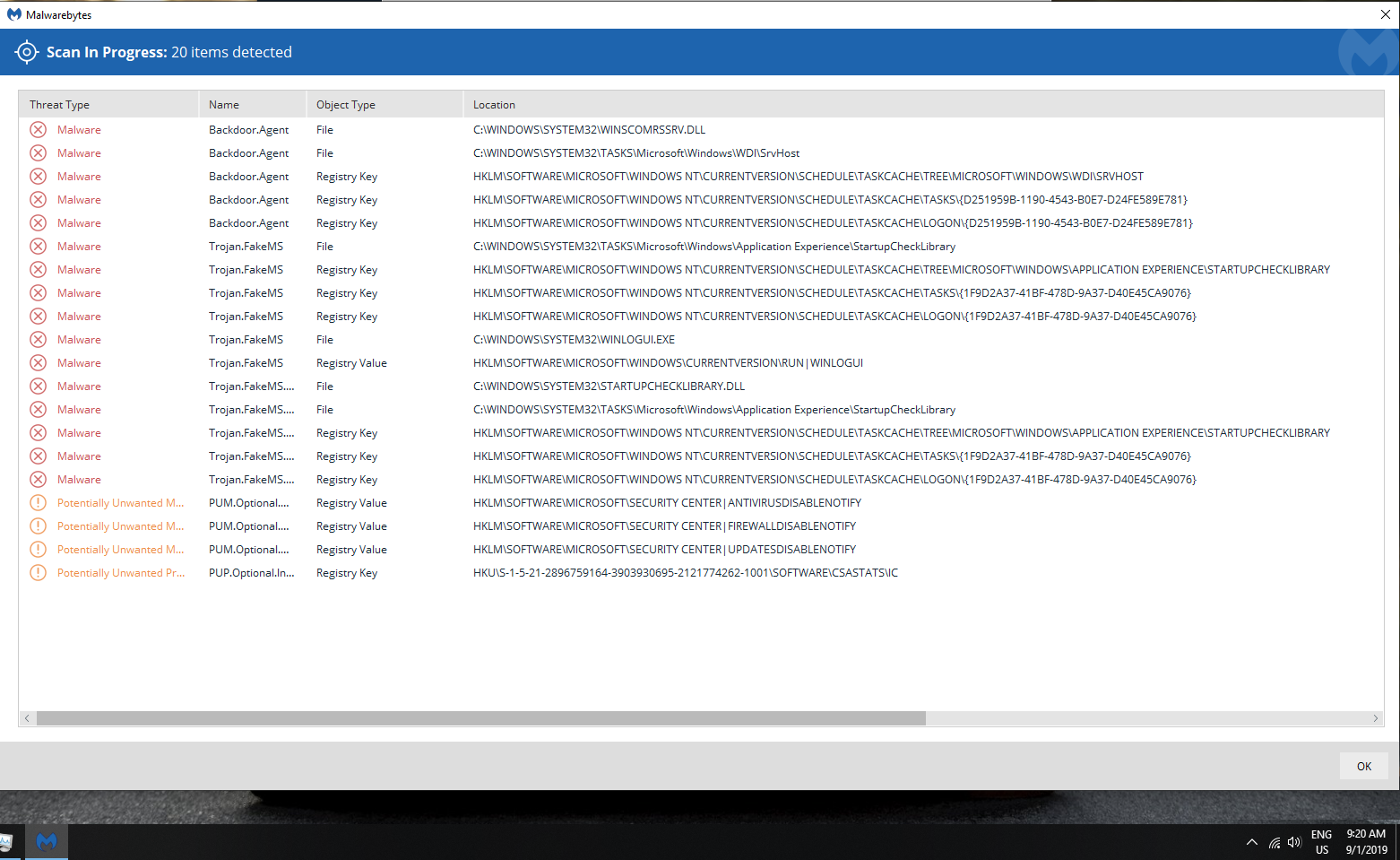The image size is (1400, 860).
Task: Click threat icon for WDI\SrvHost tasks file row
Action: [x=39, y=153]
